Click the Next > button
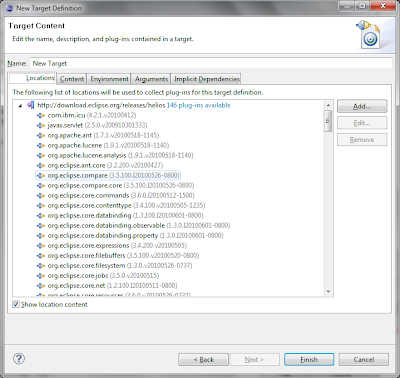 254,360
